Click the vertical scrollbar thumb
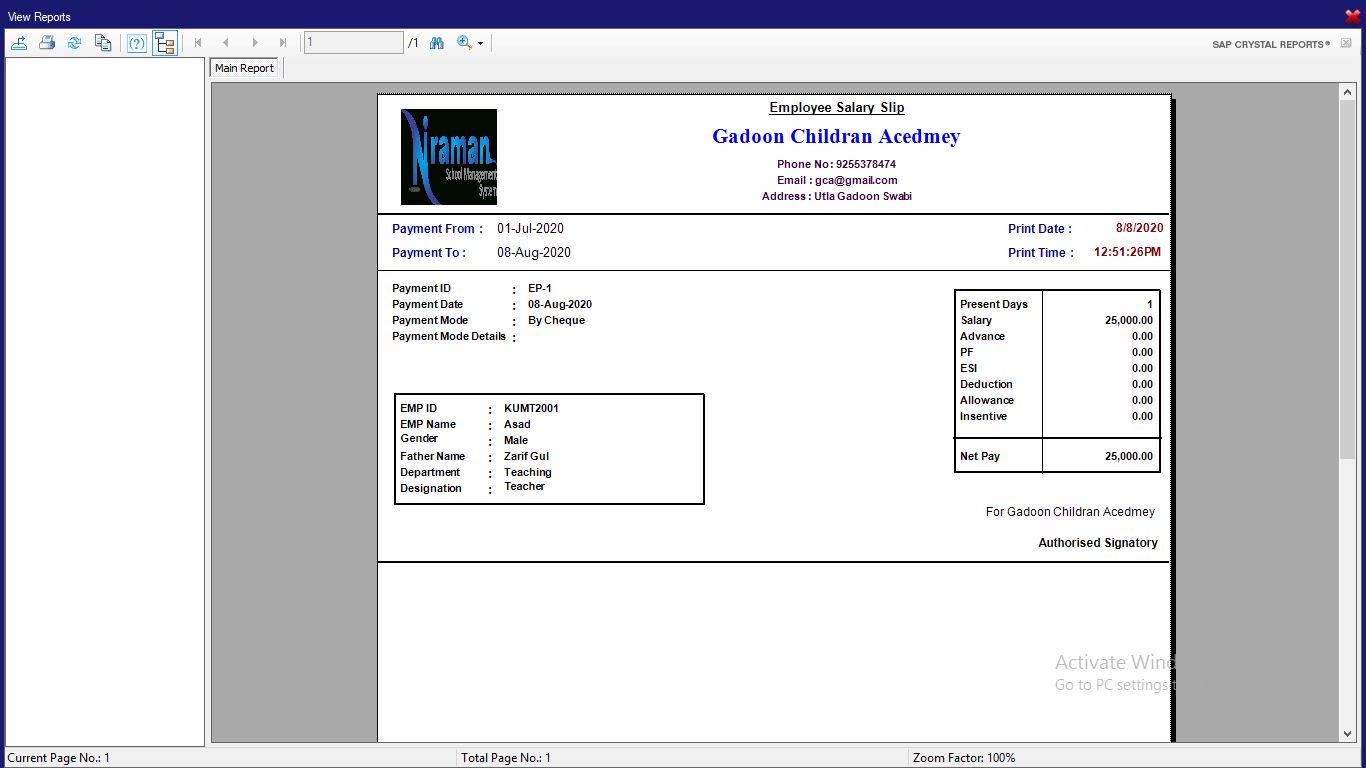The image size is (1366, 768). tap(1347, 280)
